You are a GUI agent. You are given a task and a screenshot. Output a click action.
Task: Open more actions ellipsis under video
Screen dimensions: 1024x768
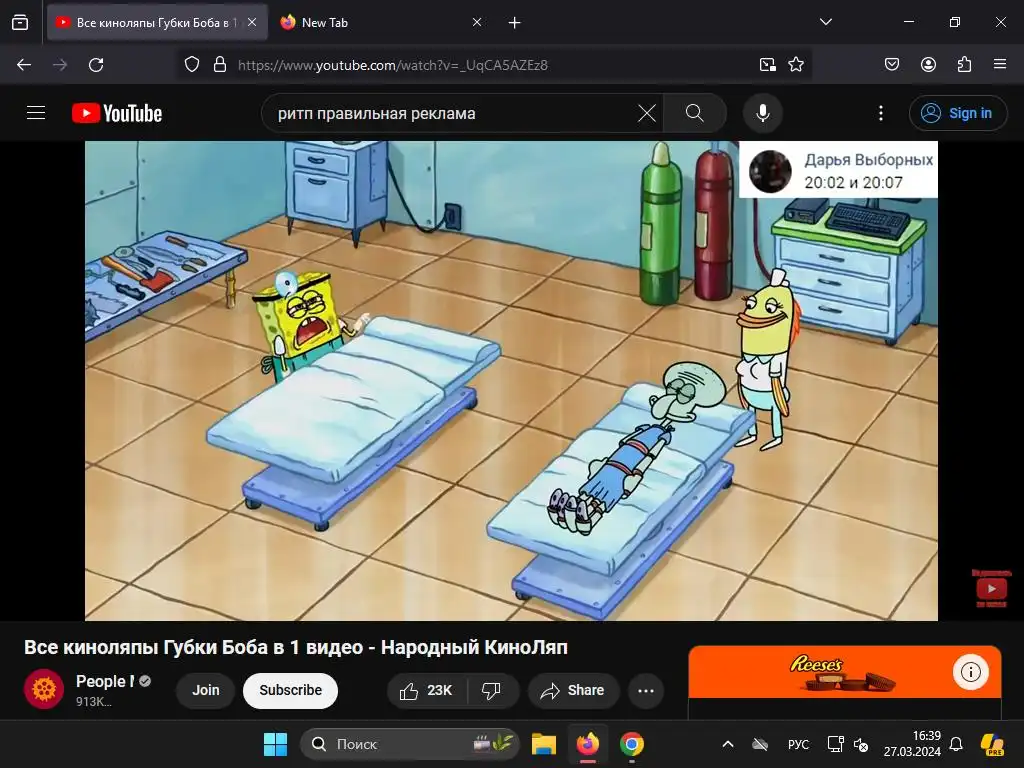pos(646,690)
